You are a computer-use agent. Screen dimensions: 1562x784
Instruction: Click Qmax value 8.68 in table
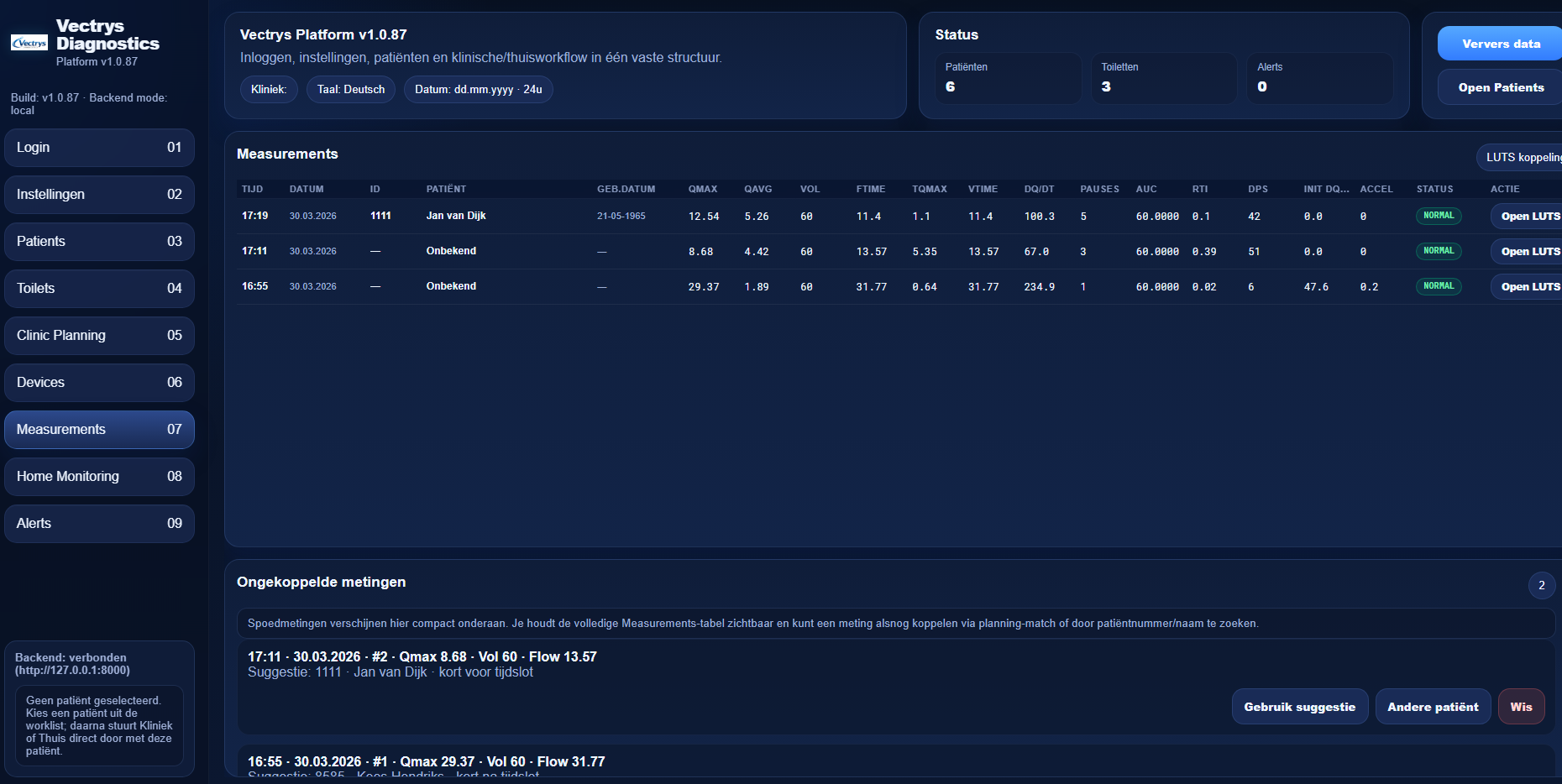tap(700, 252)
